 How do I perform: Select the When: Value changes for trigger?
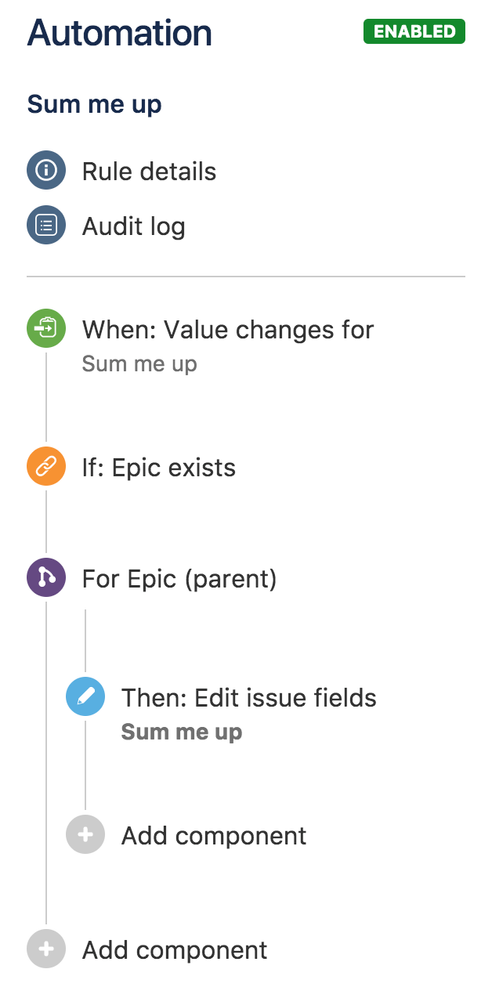[228, 329]
